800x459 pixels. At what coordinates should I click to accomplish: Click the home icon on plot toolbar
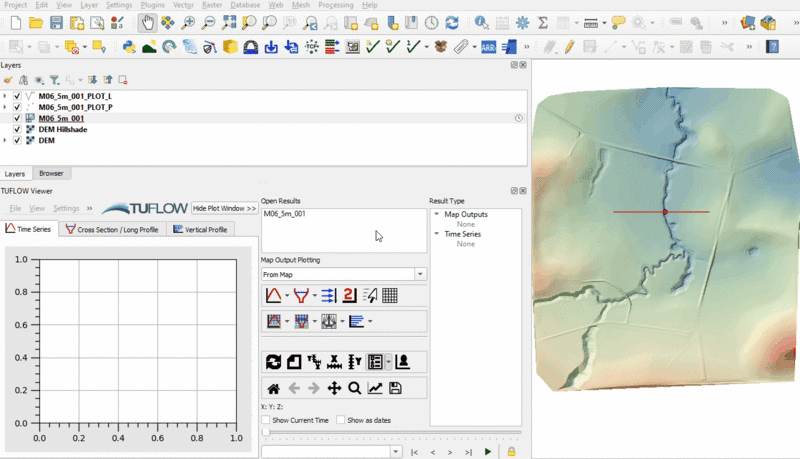[273, 388]
